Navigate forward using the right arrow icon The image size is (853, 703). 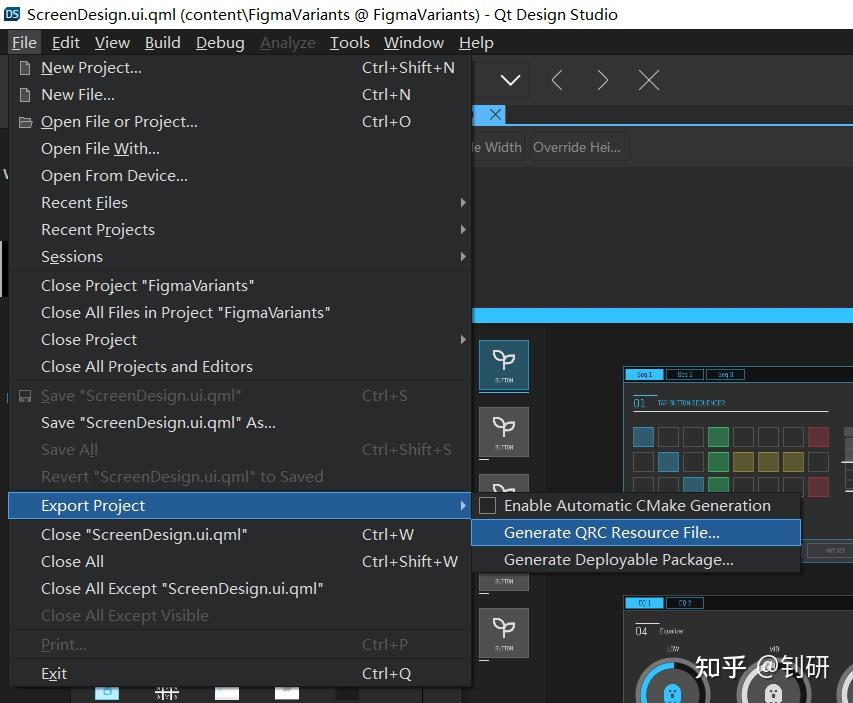click(x=602, y=80)
